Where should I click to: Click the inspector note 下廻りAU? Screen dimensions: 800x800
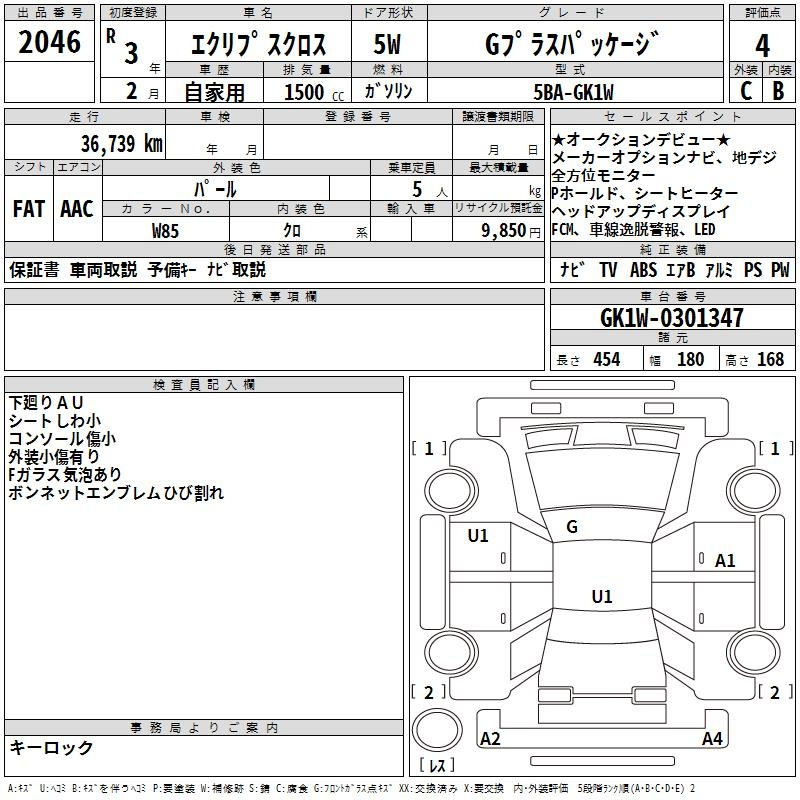pos(46,403)
